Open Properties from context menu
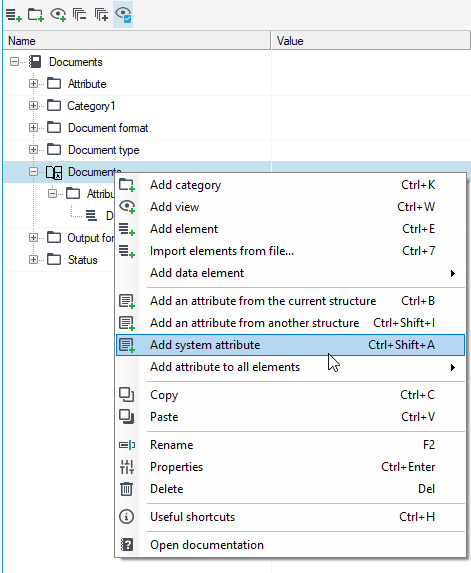 point(290,467)
